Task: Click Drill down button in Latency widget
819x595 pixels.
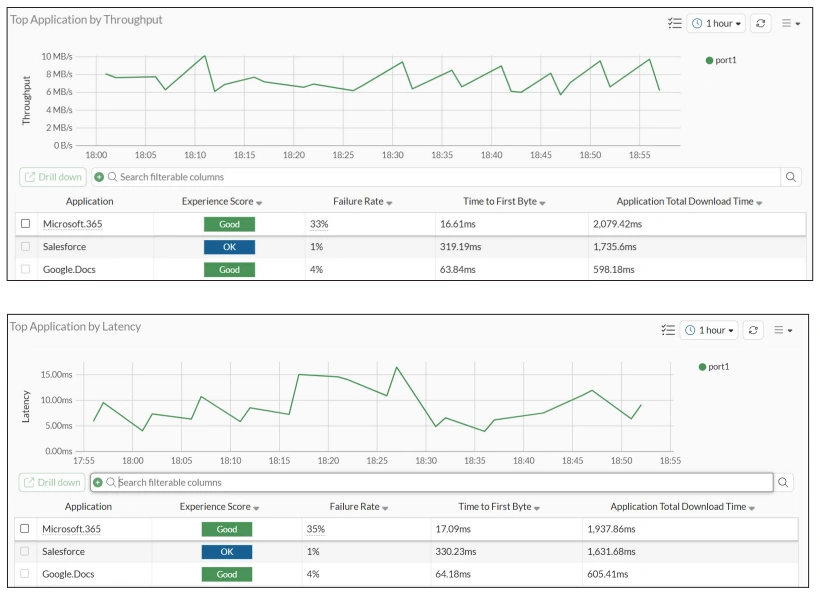Action: click(x=52, y=482)
